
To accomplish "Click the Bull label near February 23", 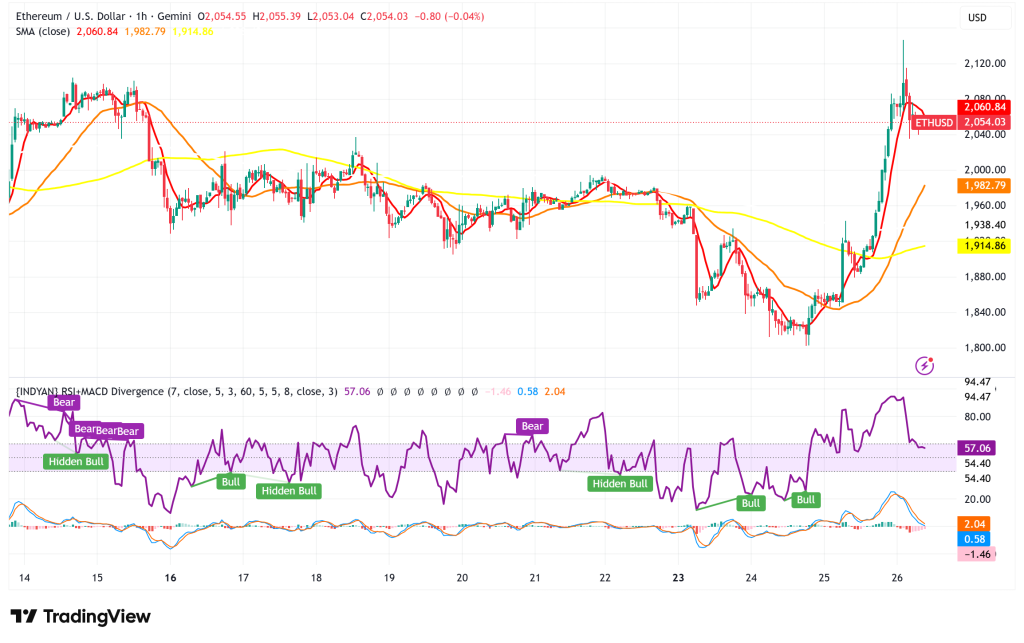I will [x=750, y=503].
